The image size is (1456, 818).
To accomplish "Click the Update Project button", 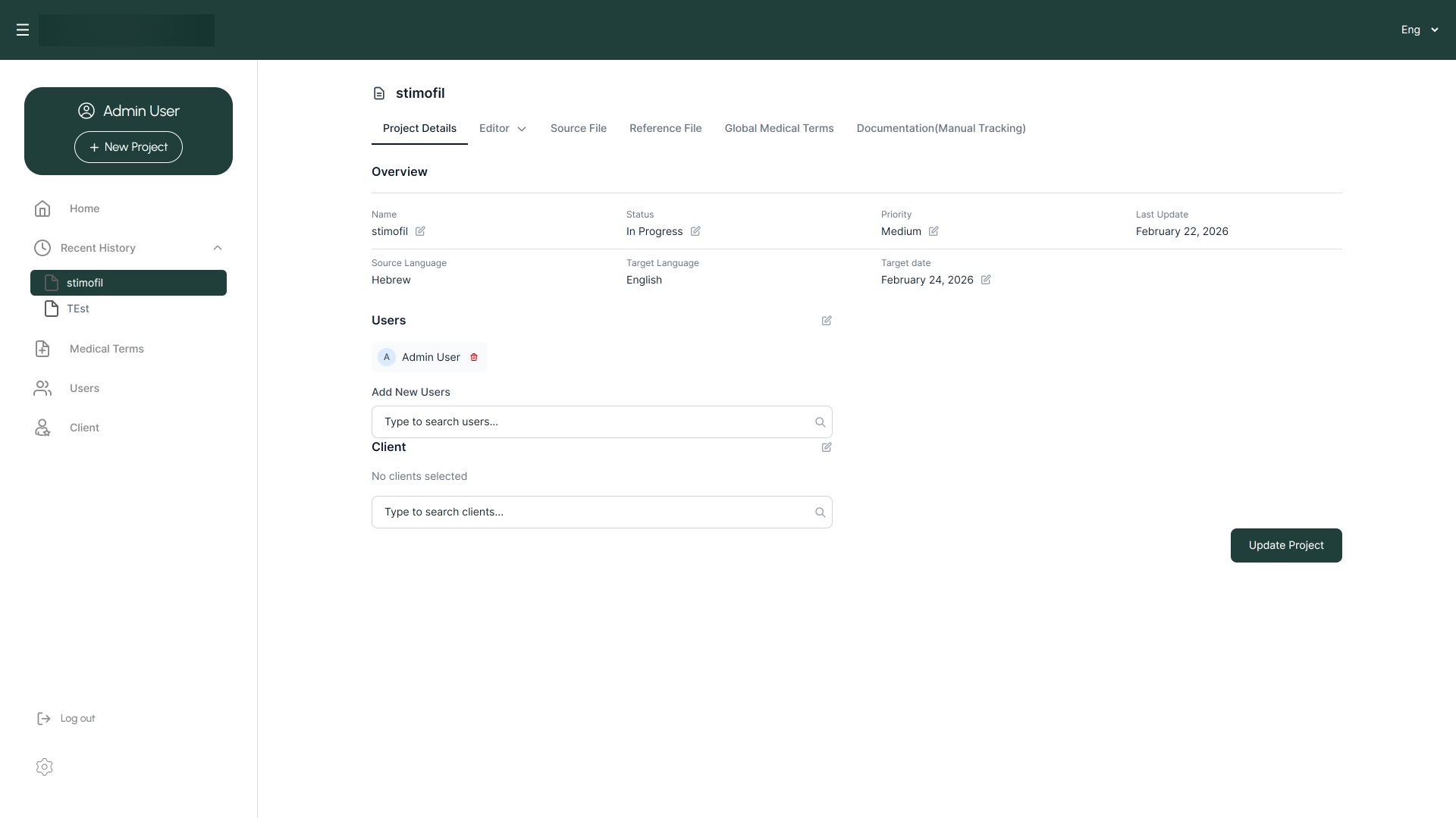I will pos(1286,545).
